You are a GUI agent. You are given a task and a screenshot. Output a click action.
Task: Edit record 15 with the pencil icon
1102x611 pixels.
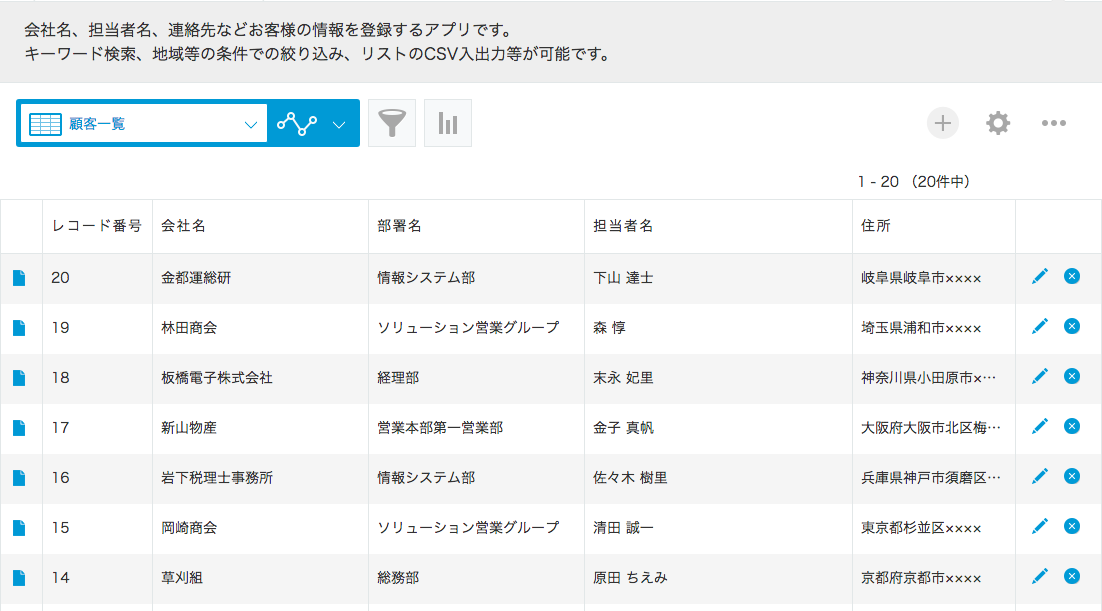(1040, 526)
